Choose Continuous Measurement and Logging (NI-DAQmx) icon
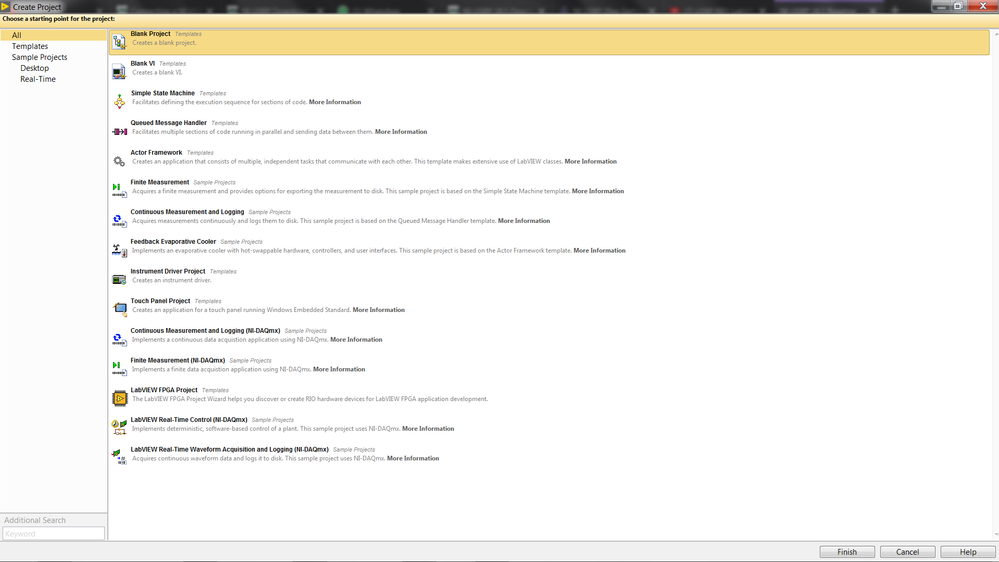Screen dimensions: 999x562 click(119, 339)
